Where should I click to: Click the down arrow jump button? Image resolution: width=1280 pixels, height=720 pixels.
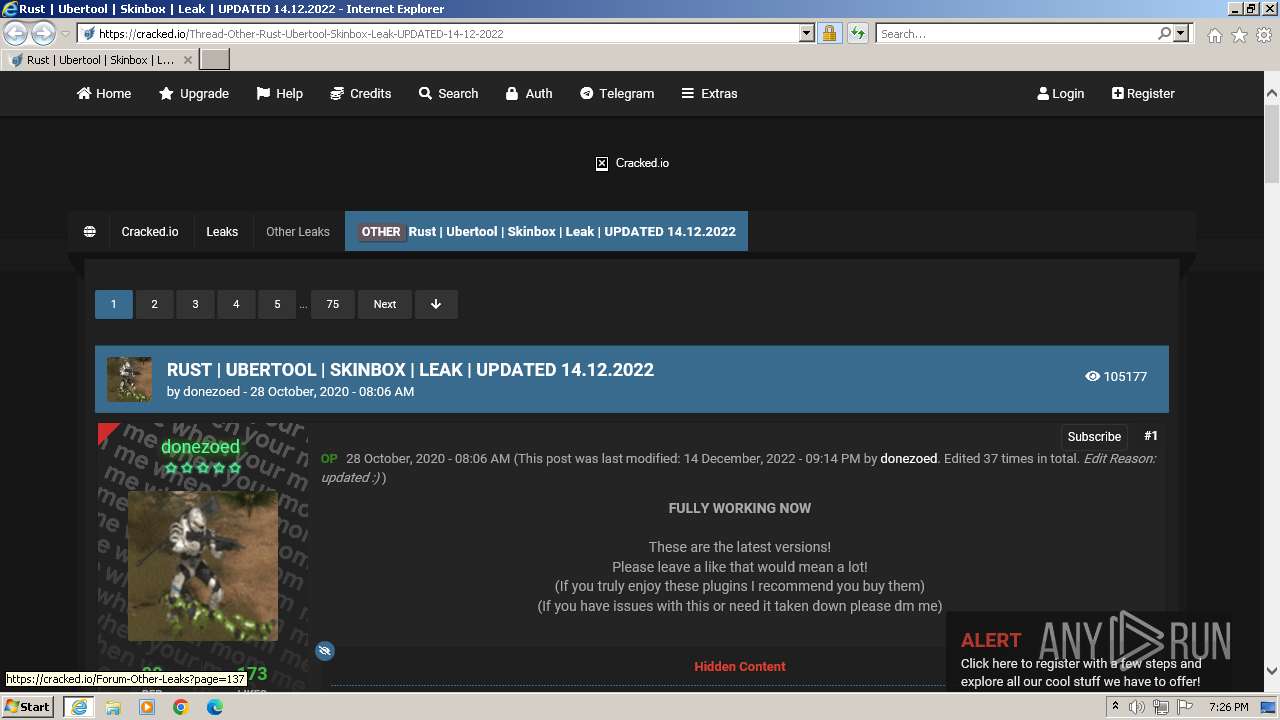tap(436, 304)
